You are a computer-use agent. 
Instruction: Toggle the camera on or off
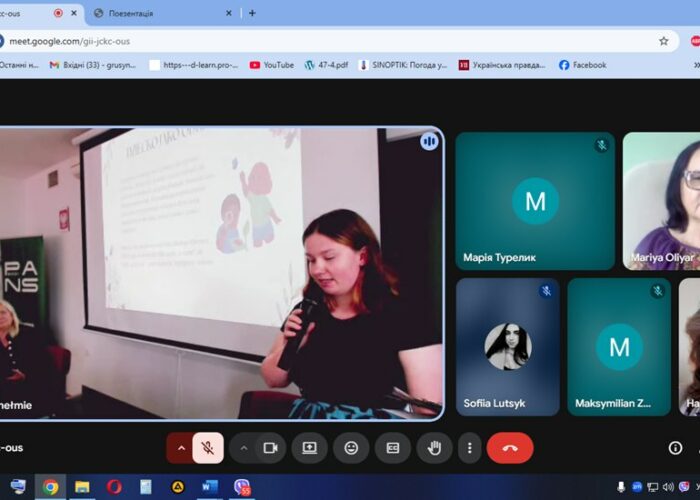(269, 448)
